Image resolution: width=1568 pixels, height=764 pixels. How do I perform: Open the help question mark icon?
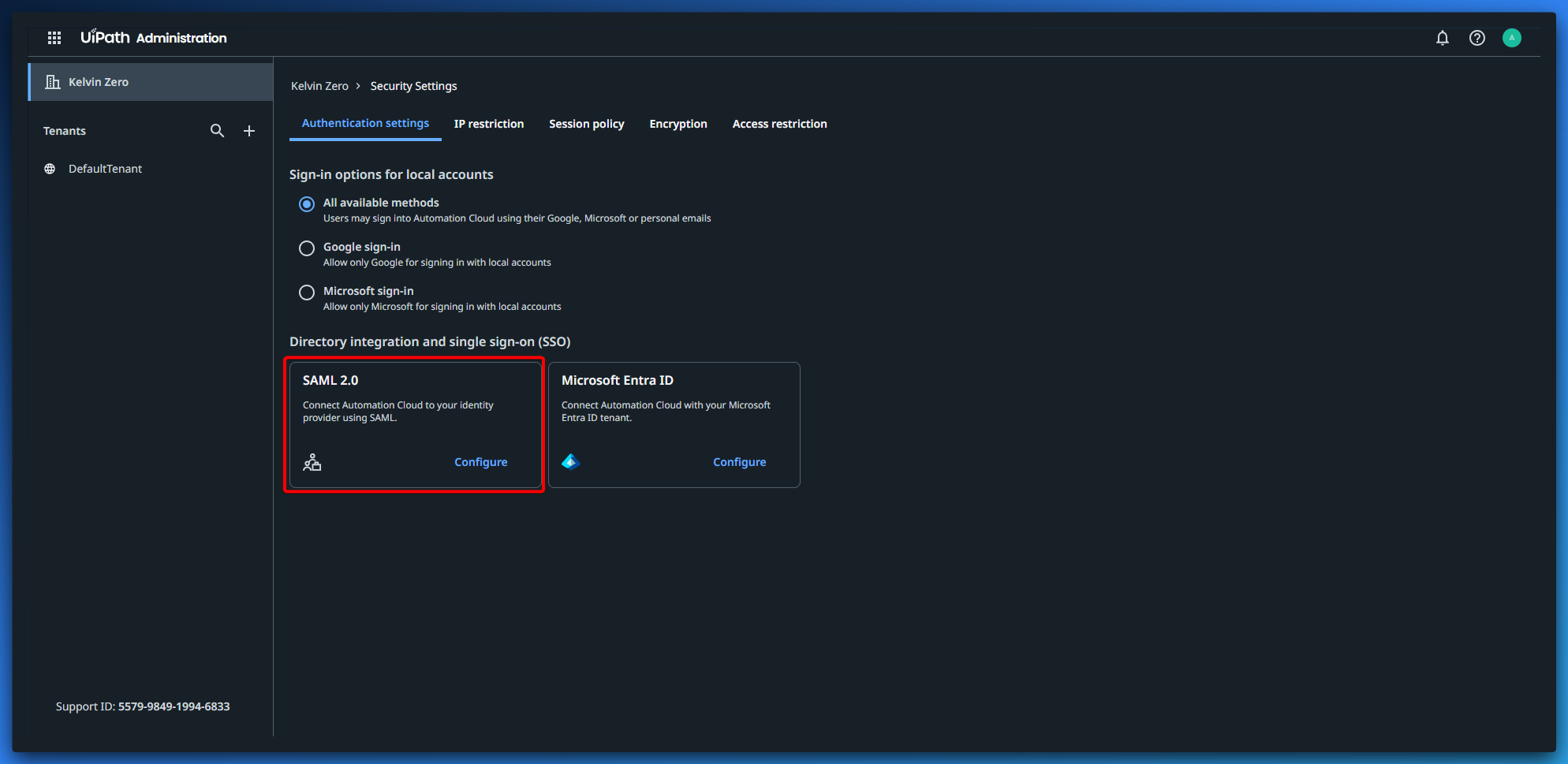[1477, 38]
